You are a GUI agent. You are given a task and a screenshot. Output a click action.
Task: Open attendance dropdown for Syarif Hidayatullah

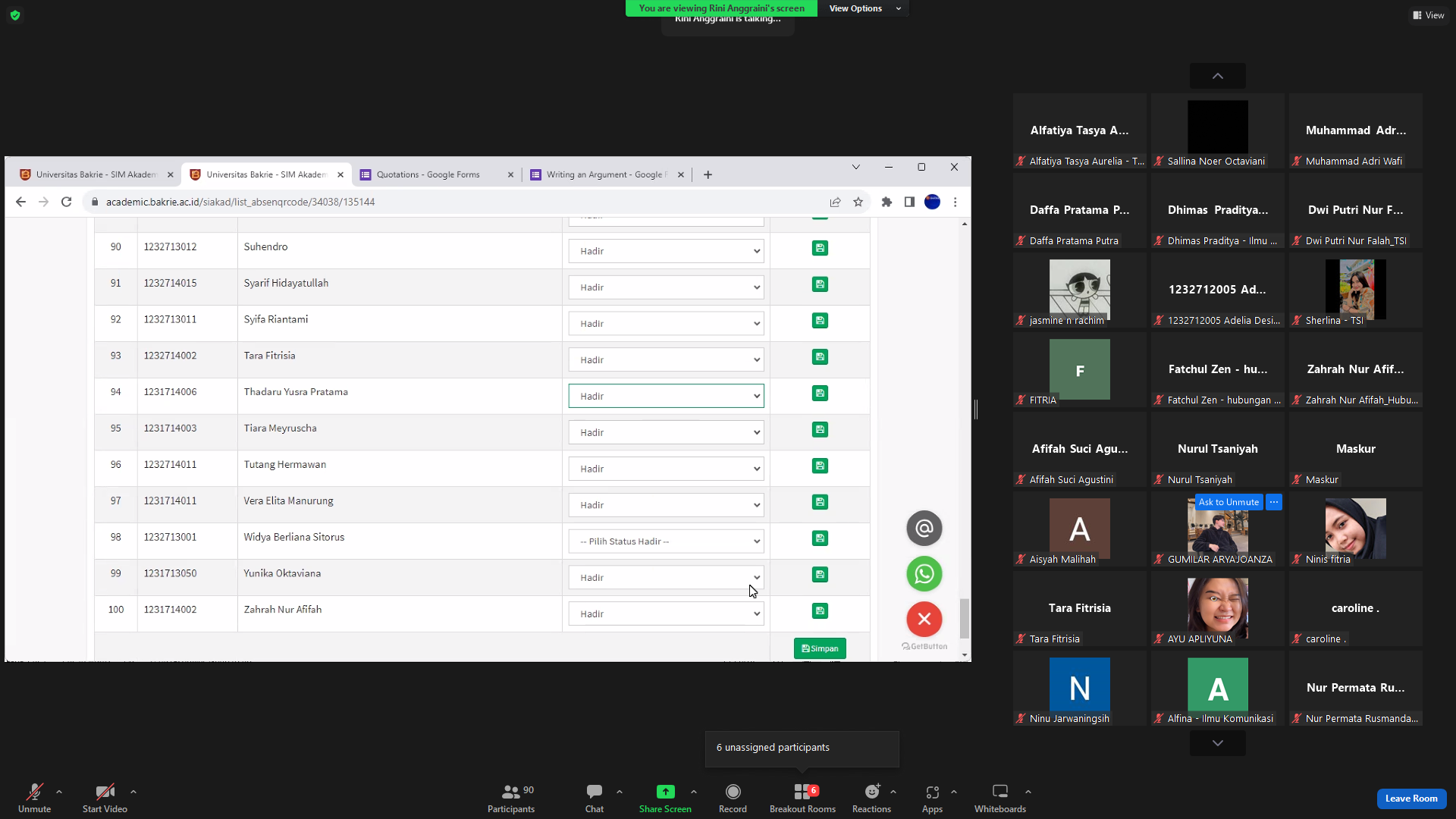click(666, 287)
